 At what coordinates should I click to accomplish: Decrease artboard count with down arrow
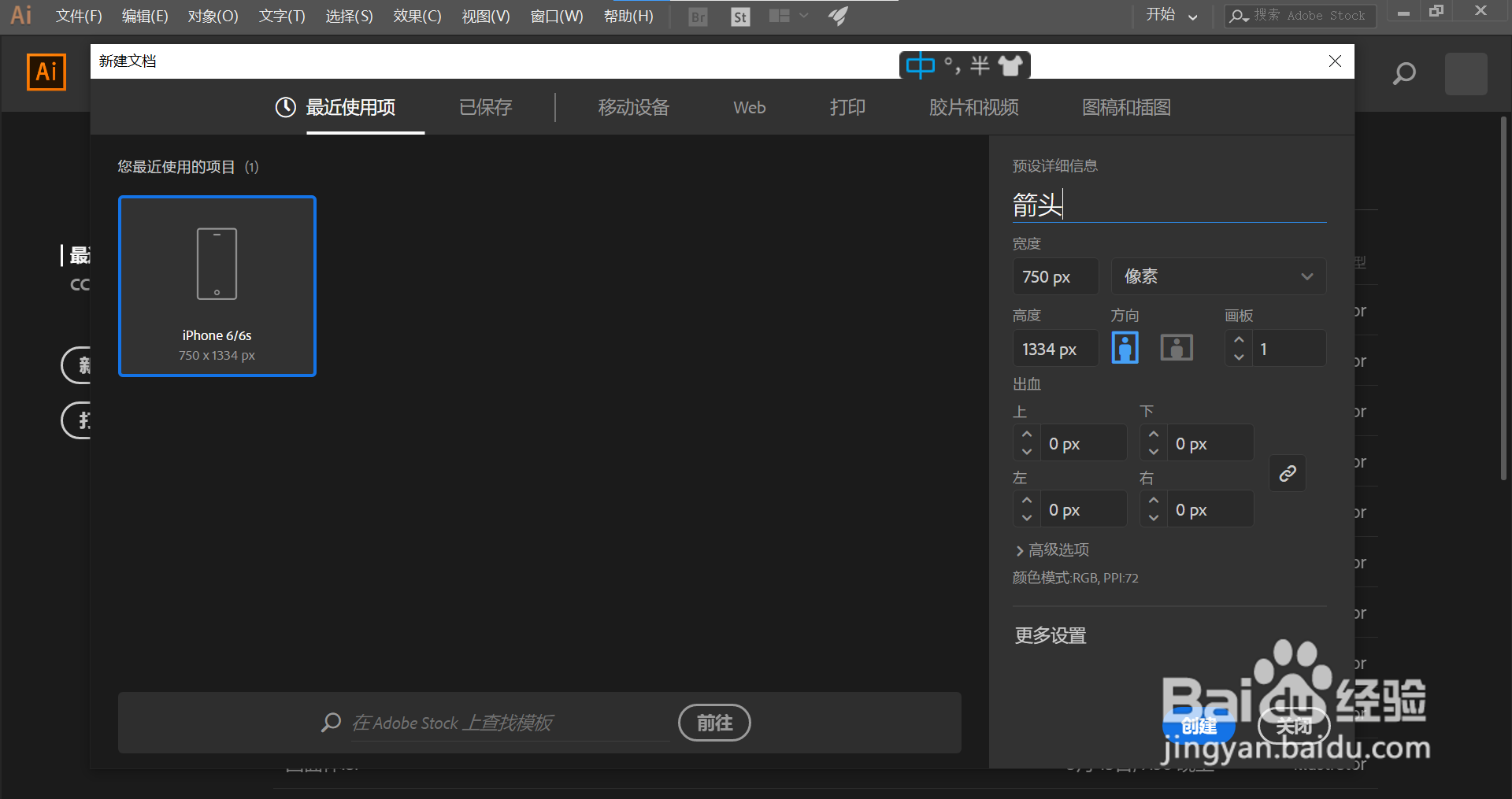point(1239,357)
